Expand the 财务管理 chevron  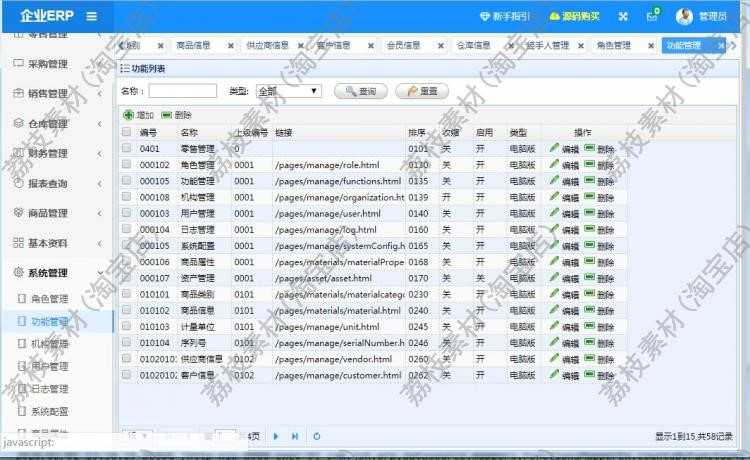tap(99, 153)
